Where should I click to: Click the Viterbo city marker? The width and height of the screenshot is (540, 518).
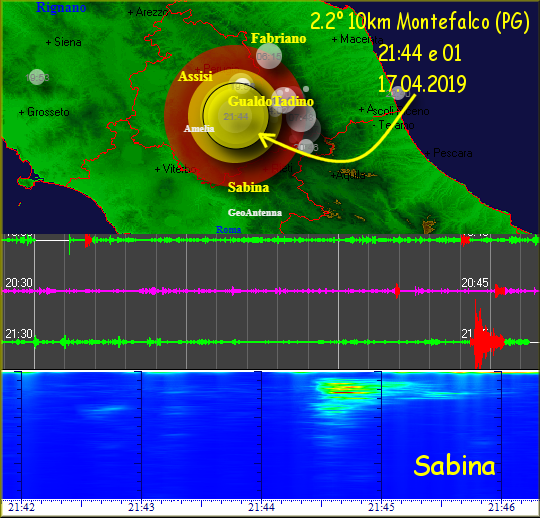click(x=176, y=169)
